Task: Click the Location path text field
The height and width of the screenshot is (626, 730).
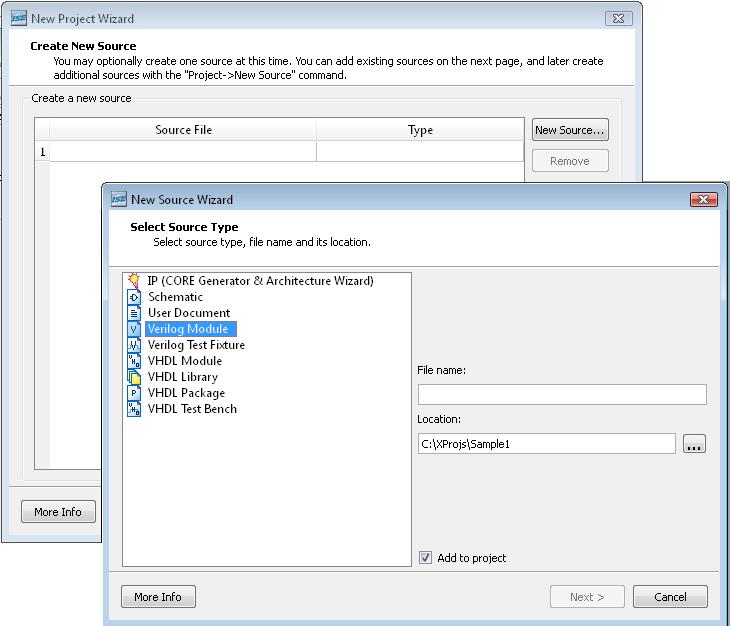Action: pyautogui.click(x=546, y=444)
